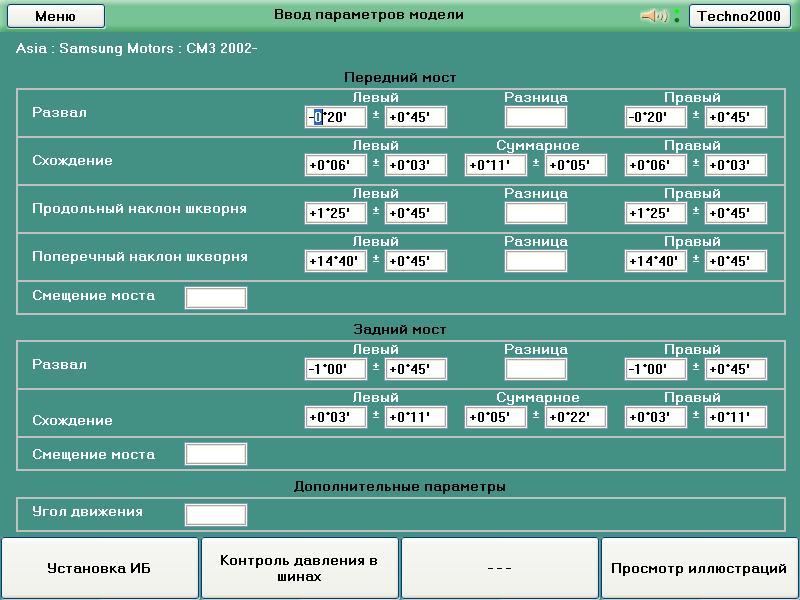800x600 pixels.
Task: Open Контроль давления в шинах
Action: coord(299,568)
